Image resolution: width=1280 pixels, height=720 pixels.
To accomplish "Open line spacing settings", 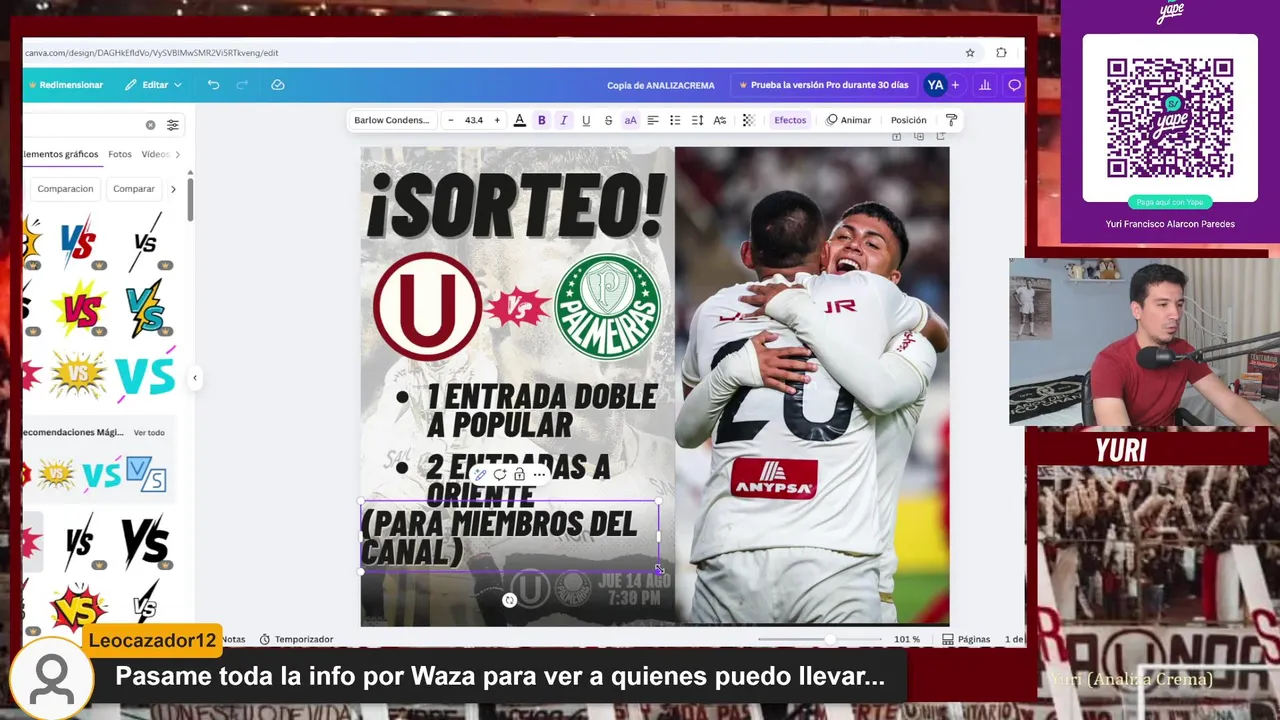I will (x=697, y=120).
